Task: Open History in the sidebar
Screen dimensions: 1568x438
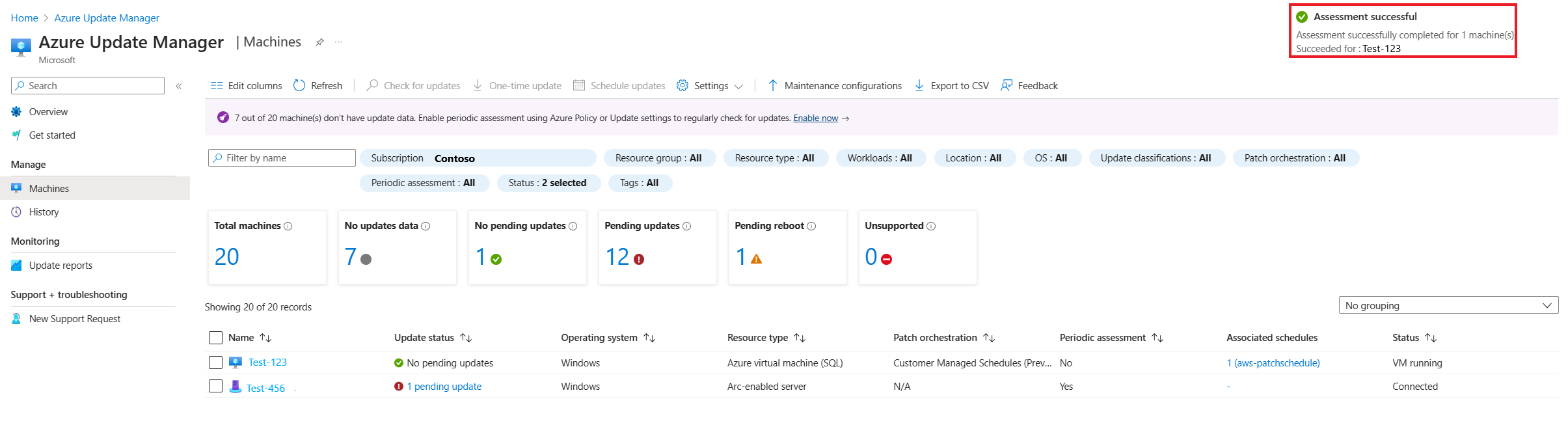Action: (x=44, y=212)
